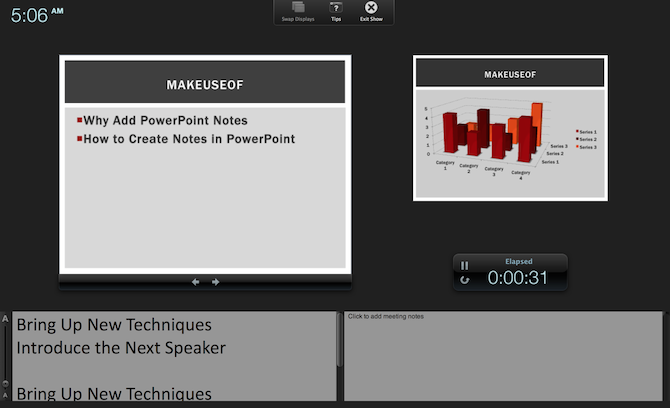Click the 5:06 AM clock

(x=37, y=15)
